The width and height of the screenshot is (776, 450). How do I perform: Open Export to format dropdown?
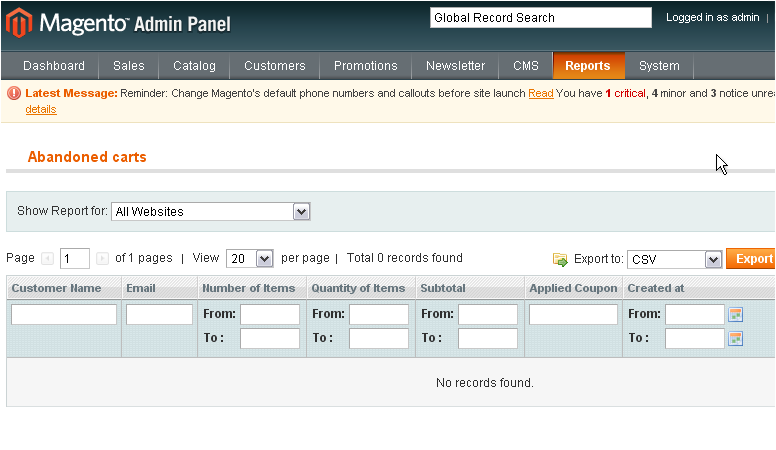[x=713, y=260]
